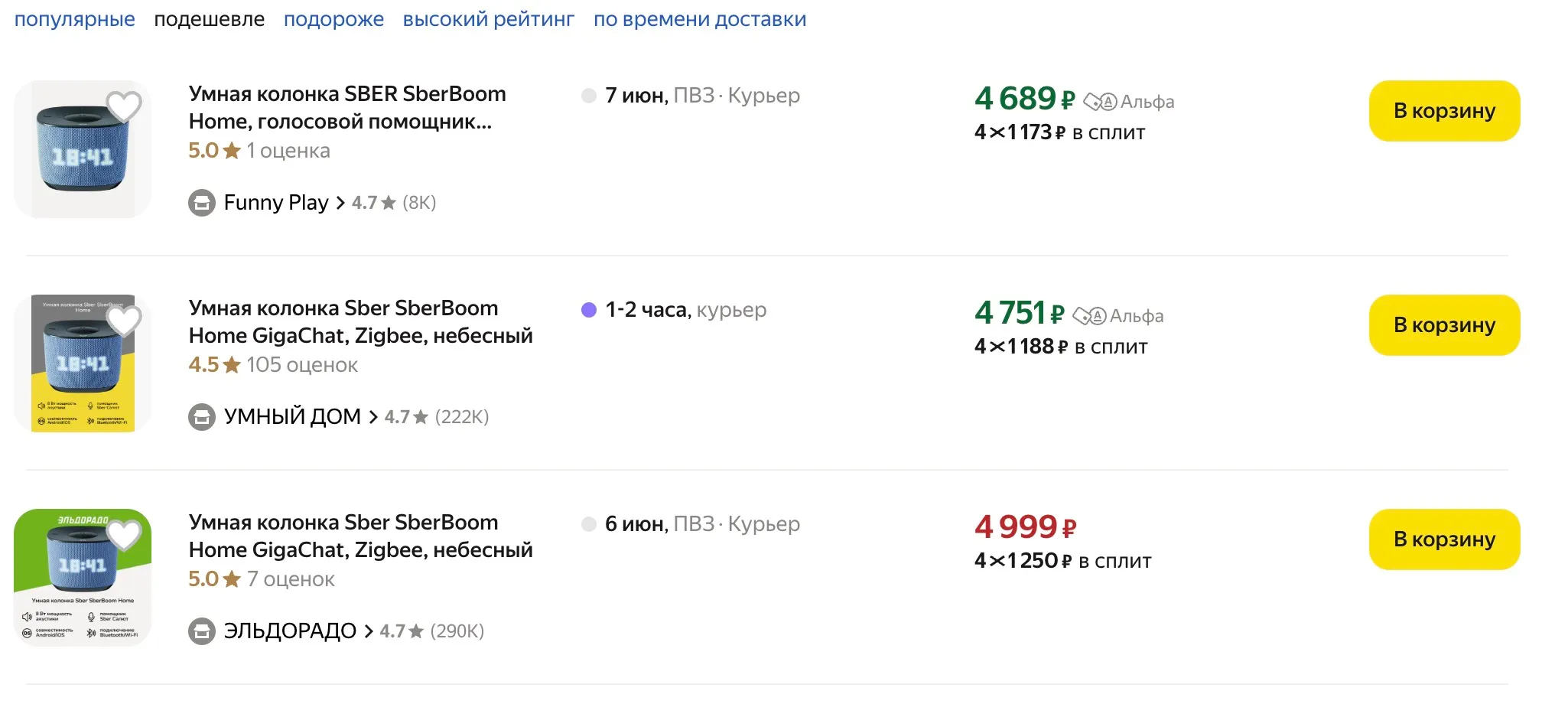Click the star rating of Funny Play product

click(x=232, y=151)
